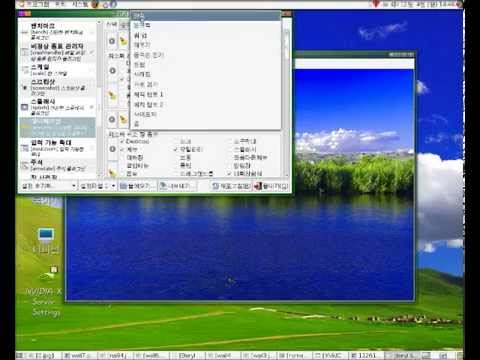
Task: Click the bench plugin's icon in list
Action: (x=24, y=32)
